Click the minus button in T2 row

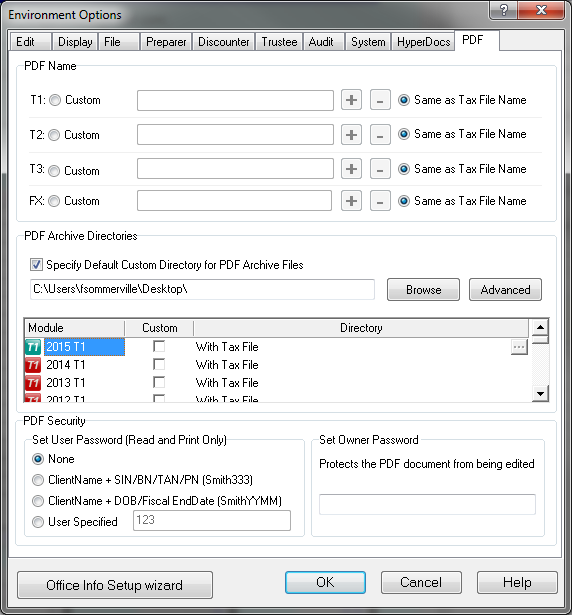point(380,135)
